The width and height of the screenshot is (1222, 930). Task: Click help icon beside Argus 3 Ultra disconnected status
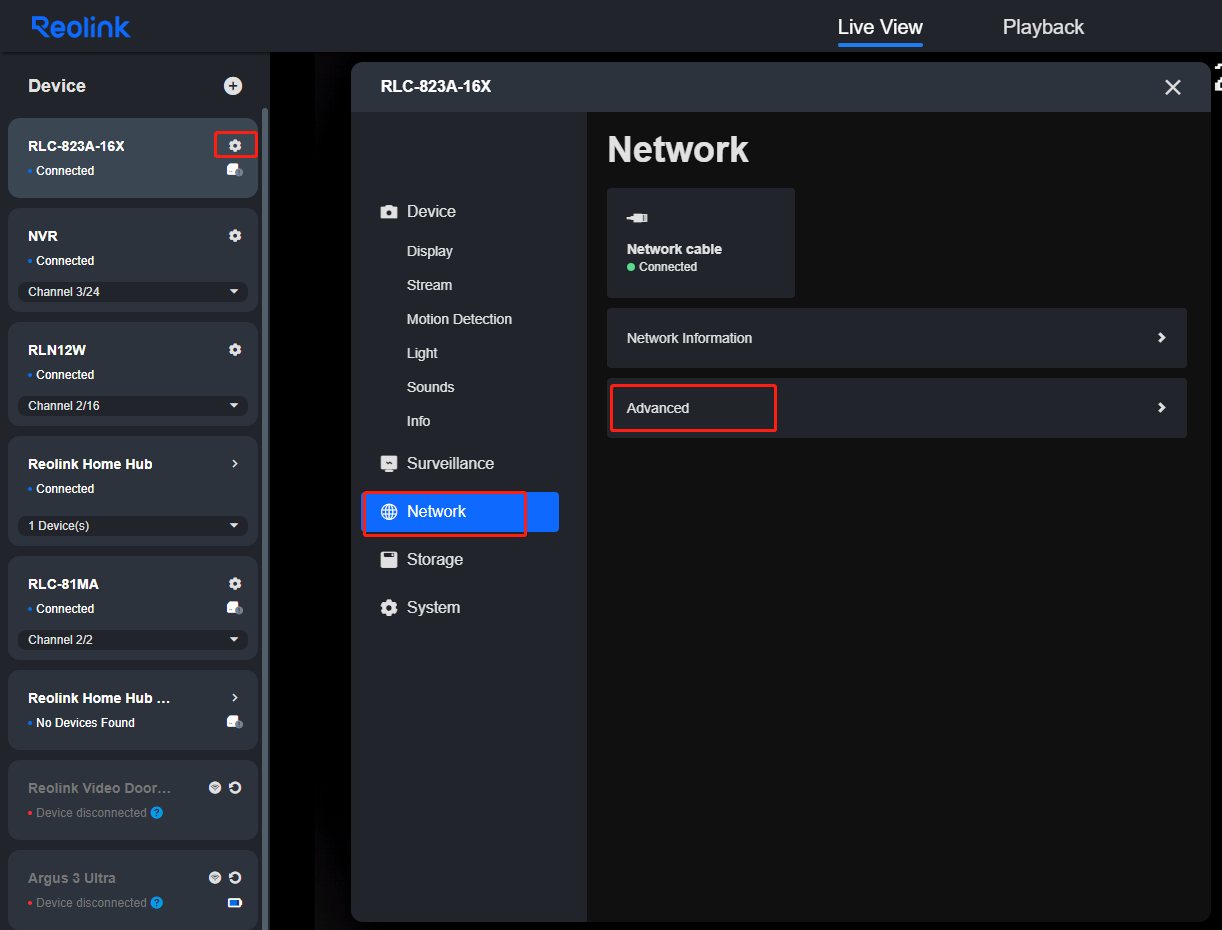(157, 903)
